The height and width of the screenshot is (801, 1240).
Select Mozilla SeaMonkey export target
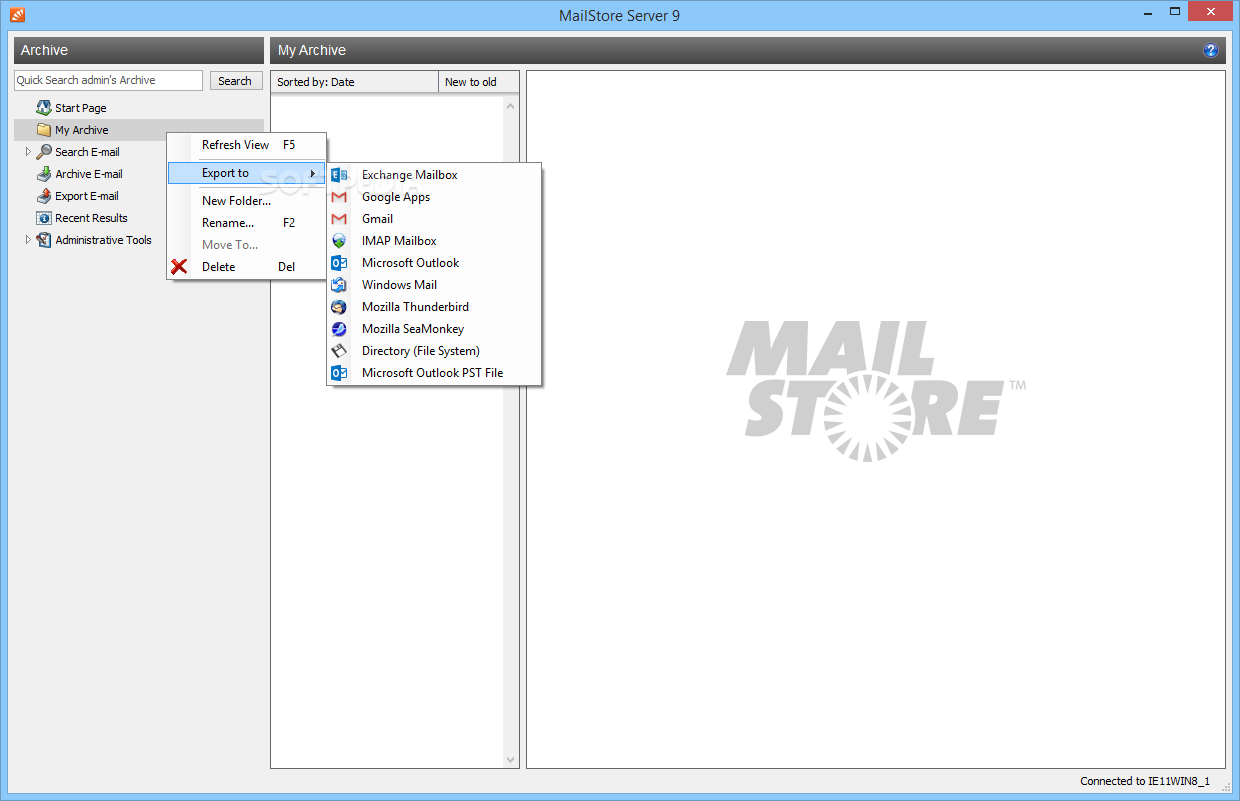(x=435, y=329)
